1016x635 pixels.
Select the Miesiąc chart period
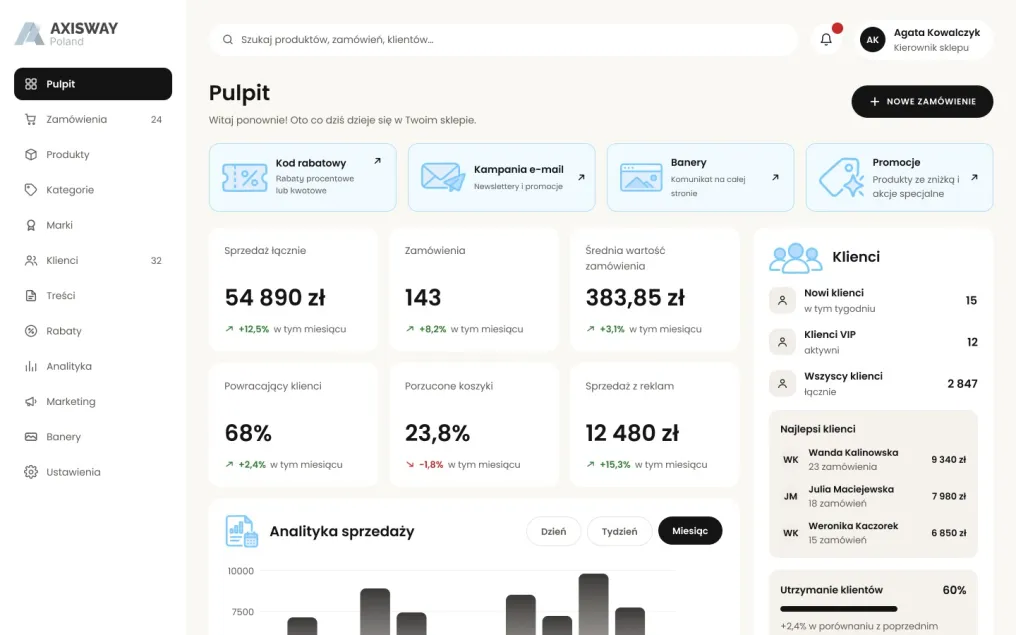tap(690, 531)
